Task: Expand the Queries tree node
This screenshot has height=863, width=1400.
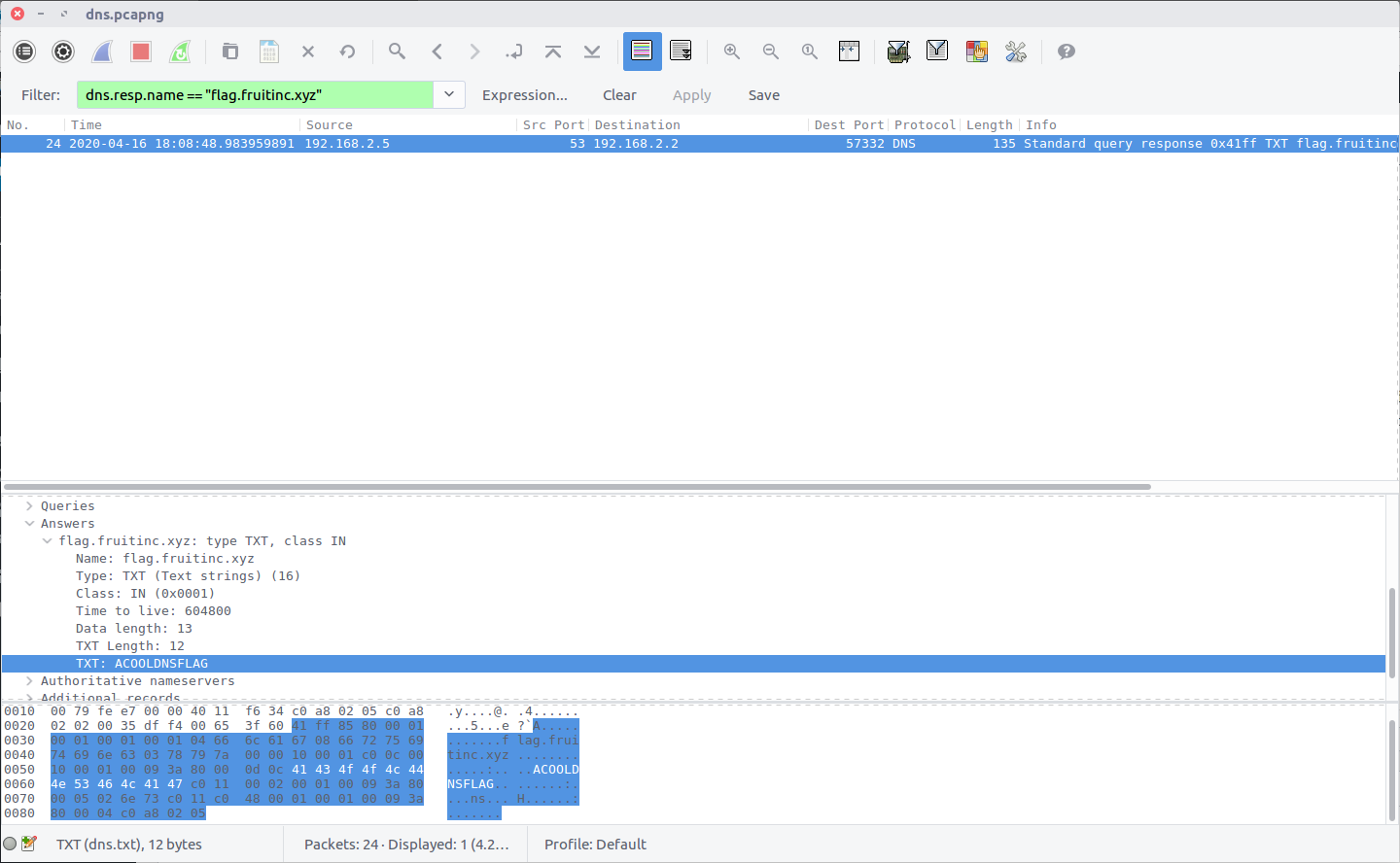Action: pos(29,506)
